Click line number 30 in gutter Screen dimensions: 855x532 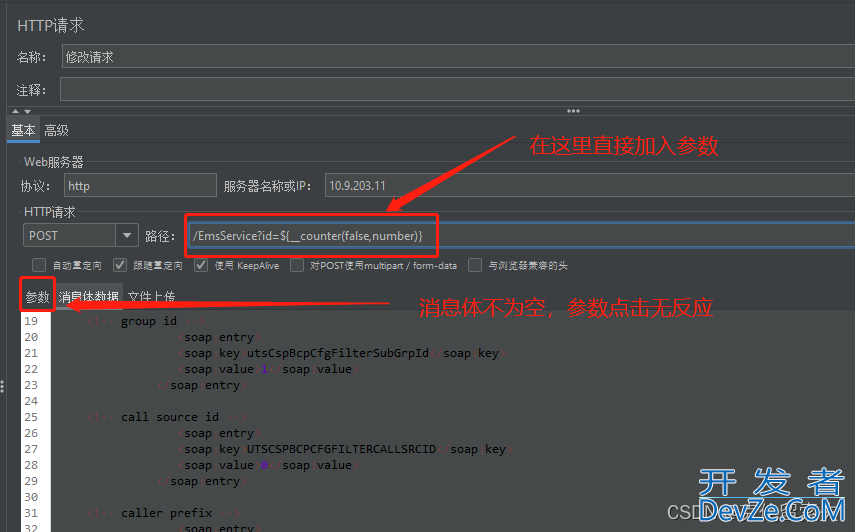[31, 497]
